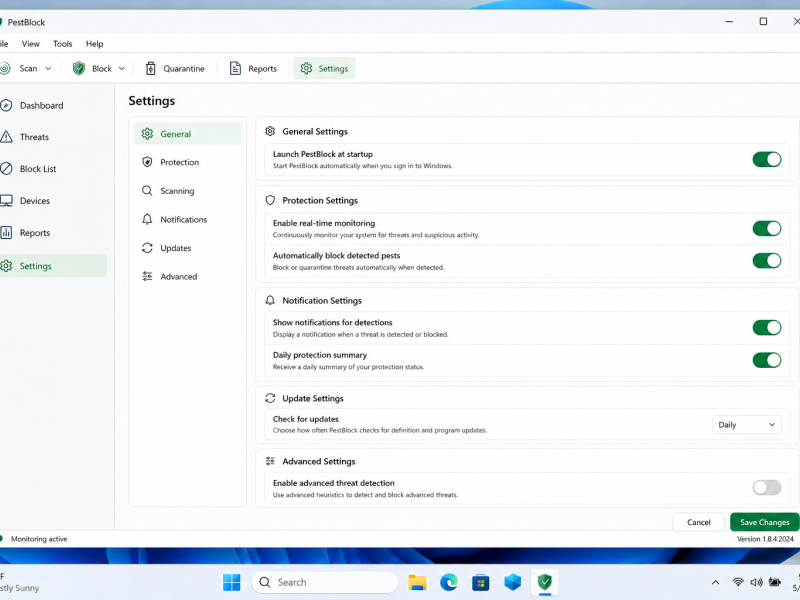Open the View menu
The height and width of the screenshot is (600, 800).
[31, 44]
